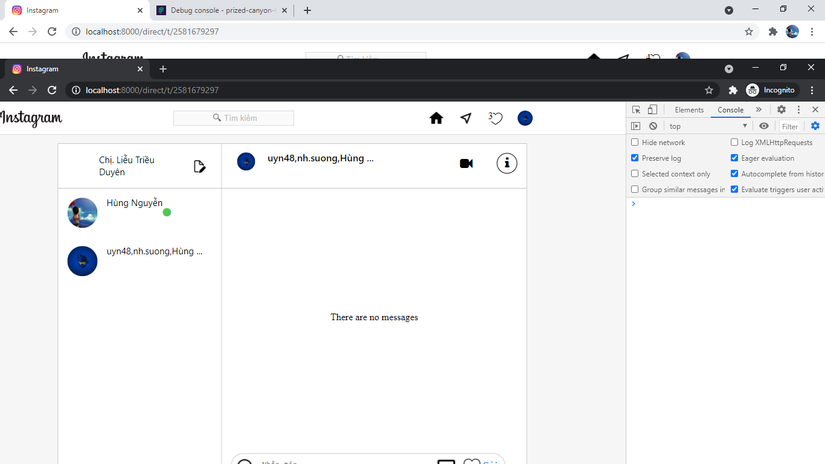This screenshot has width=825, height=464.
Task: Clear console icon
Action: tap(653, 126)
